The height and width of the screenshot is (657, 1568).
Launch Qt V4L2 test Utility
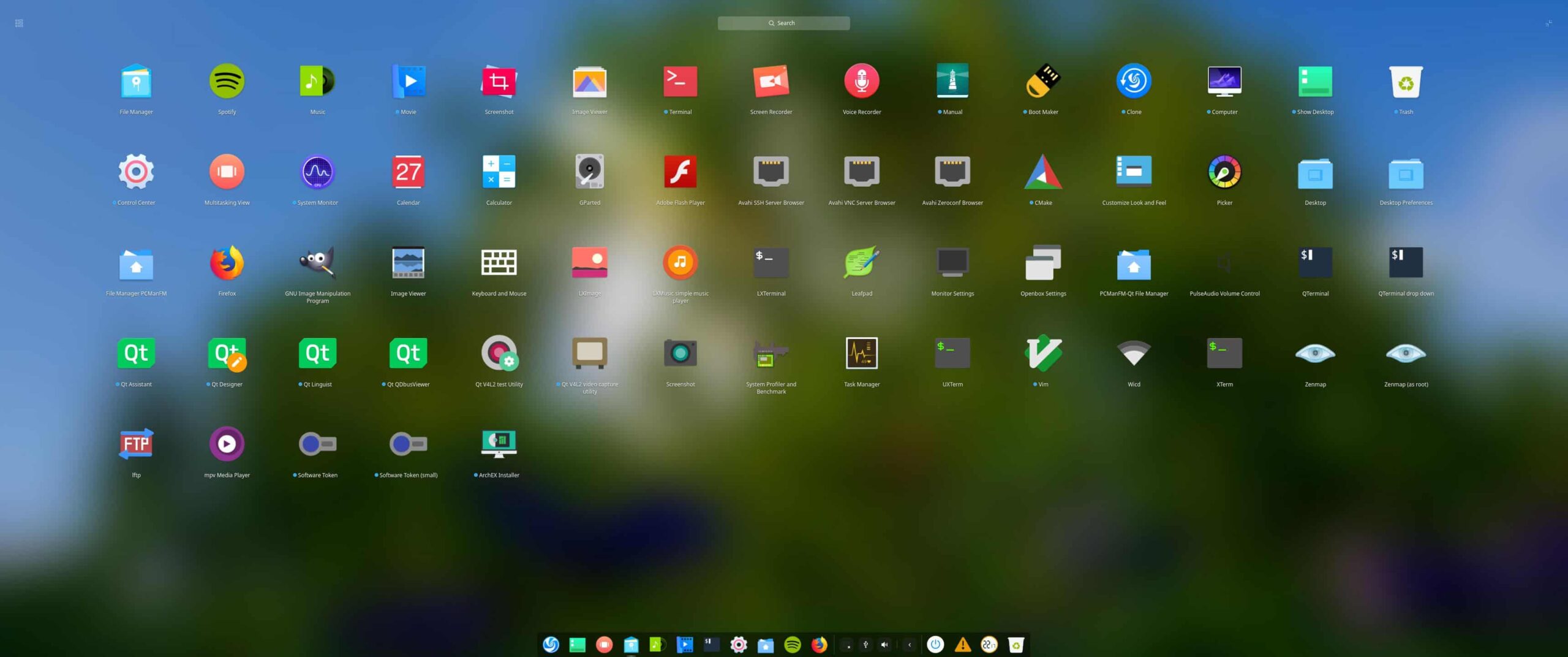[499, 354]
